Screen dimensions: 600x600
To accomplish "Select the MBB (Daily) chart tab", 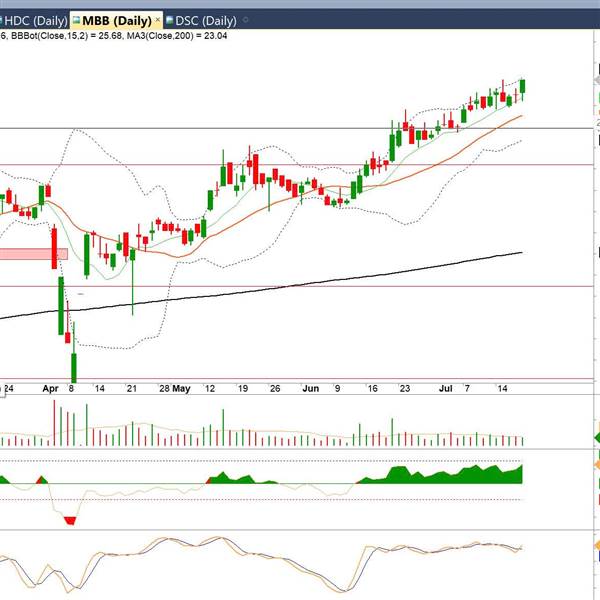I will pos(116,20).
